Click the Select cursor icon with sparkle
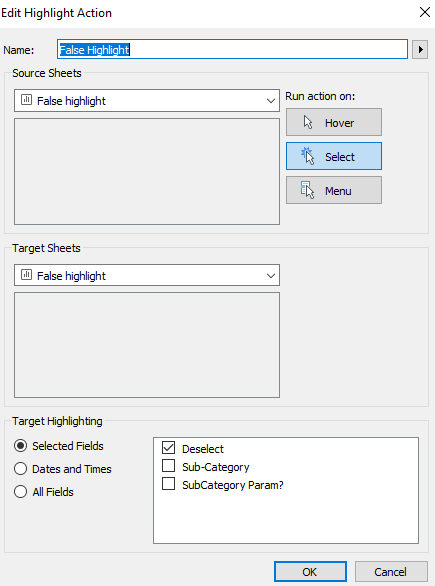Image resolution: width=435 pixels, height=586 pixels. [x=307, y=156]
